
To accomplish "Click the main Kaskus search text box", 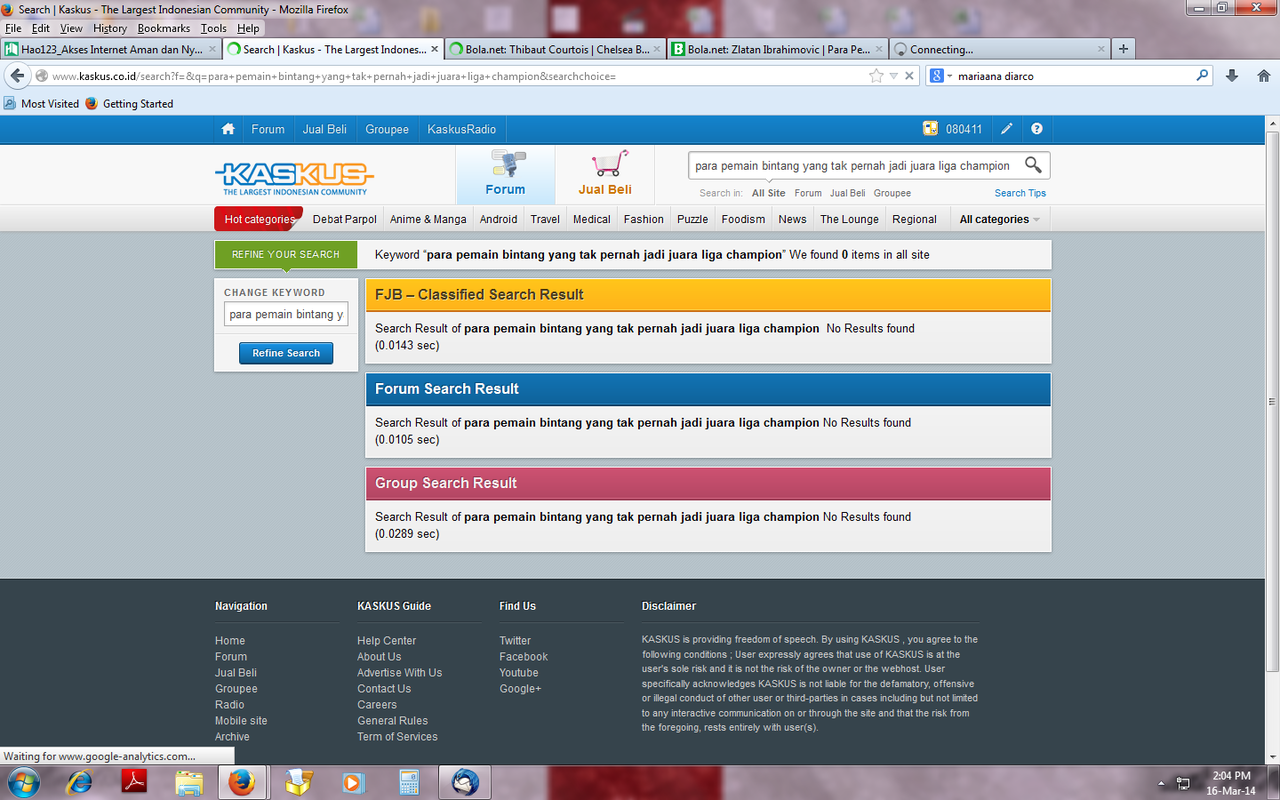I will [854, 166].
